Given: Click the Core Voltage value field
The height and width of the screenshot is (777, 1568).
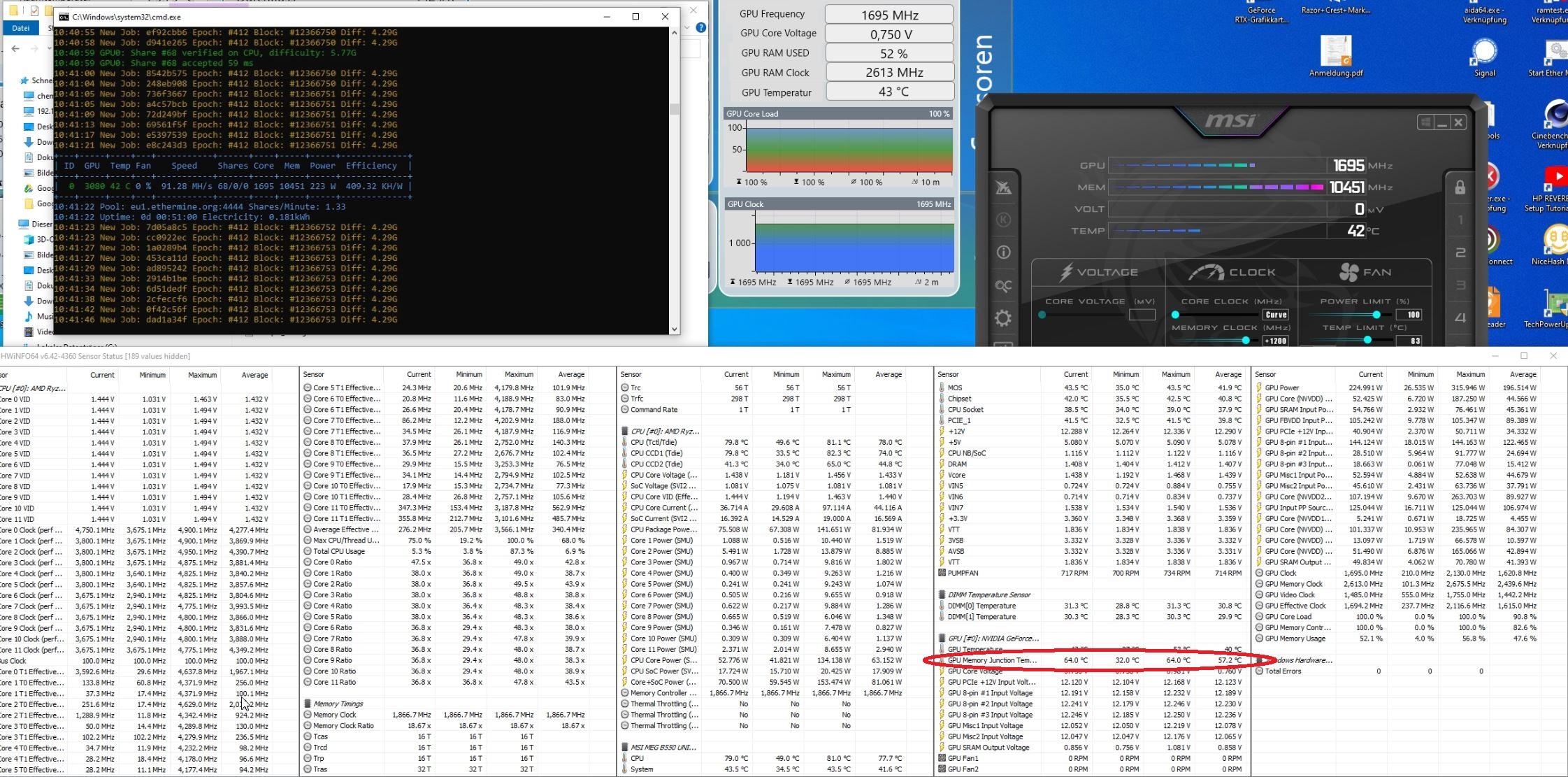Looking at the screenshot, I should pyautogui.click(x=1142, y=315).
